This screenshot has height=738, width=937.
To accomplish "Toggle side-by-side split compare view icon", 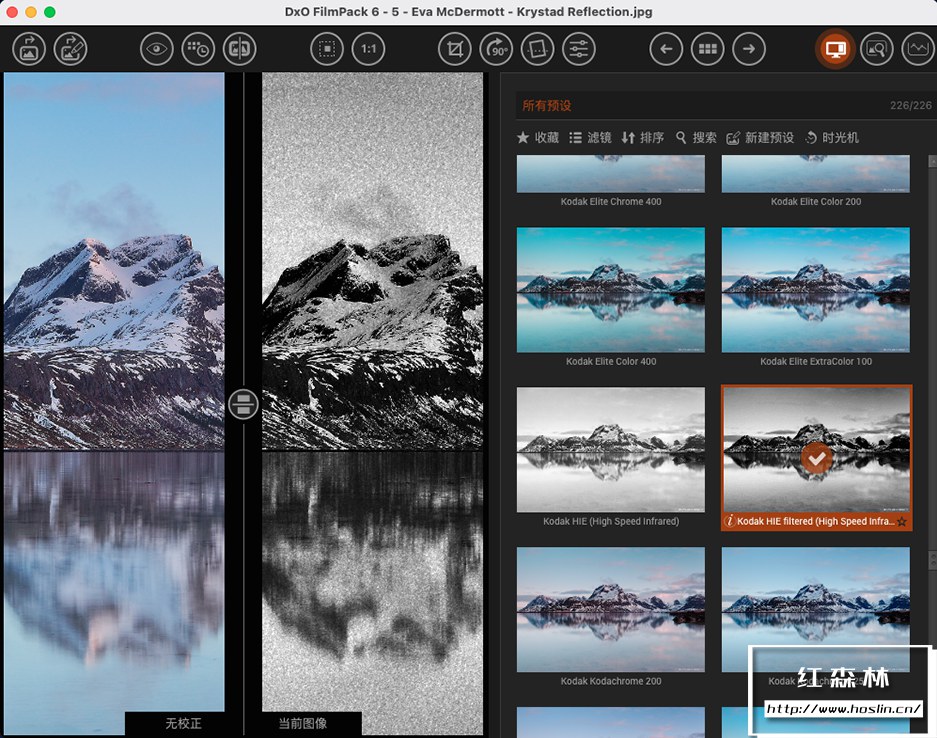I will point(240,49).
